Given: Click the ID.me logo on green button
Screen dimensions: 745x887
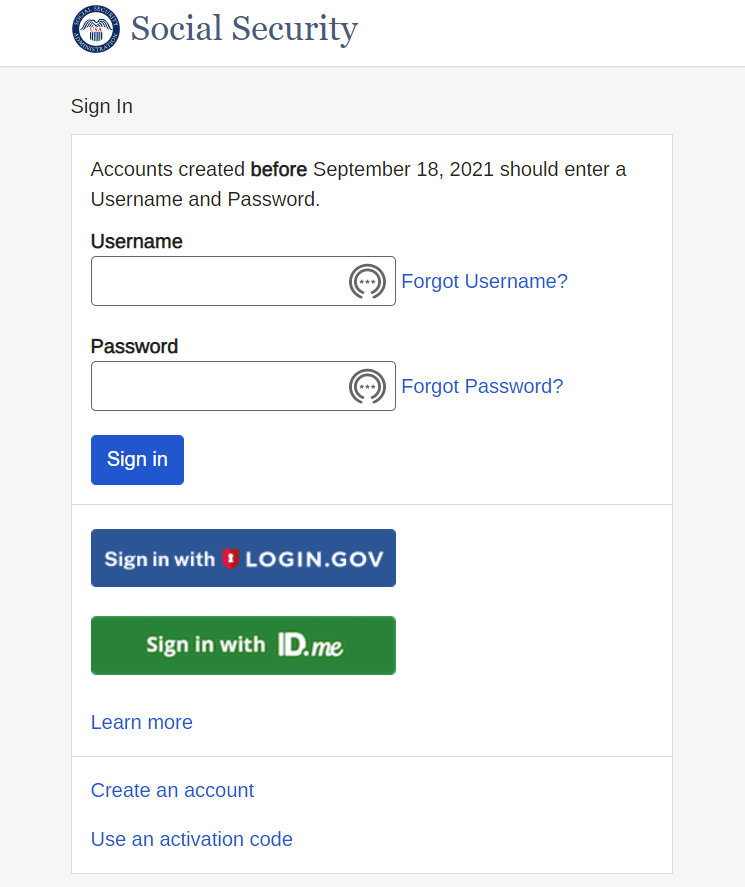Looking at the screenshot, I should tap(310, 645).
